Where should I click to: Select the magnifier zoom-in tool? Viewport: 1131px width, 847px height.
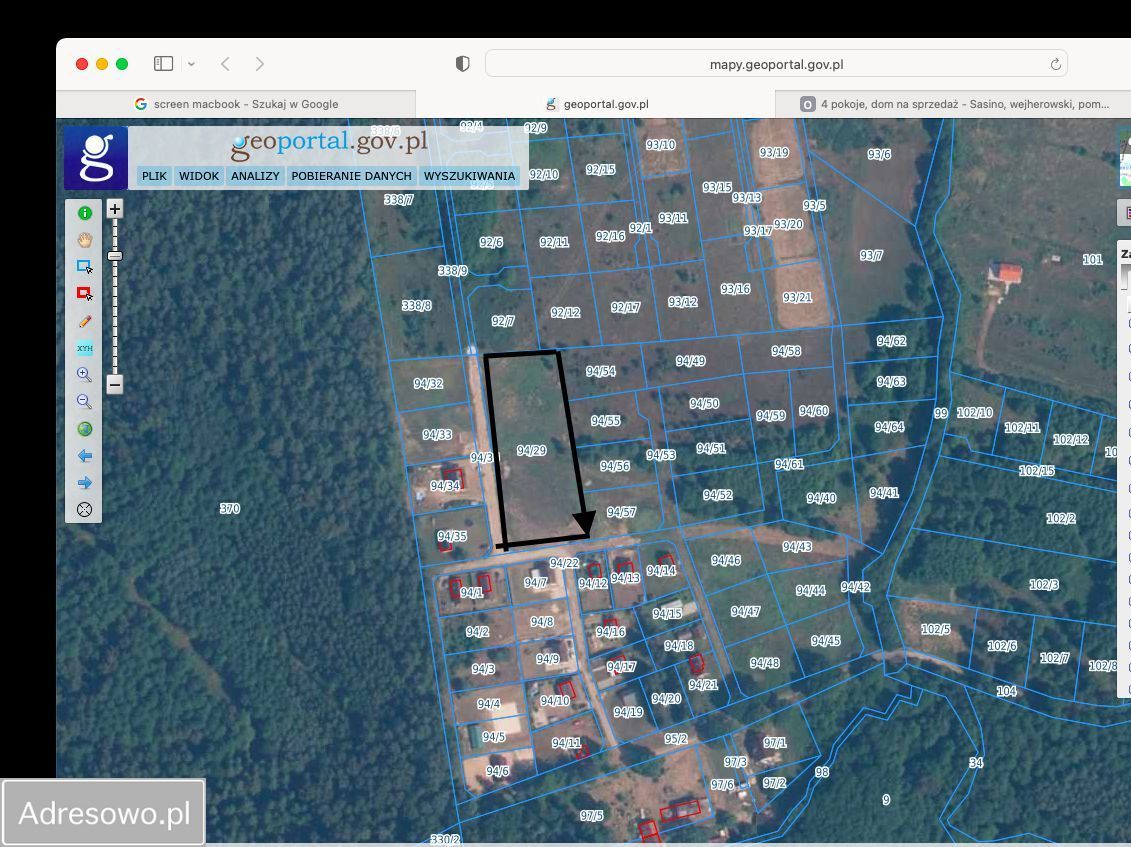point(85,375)
